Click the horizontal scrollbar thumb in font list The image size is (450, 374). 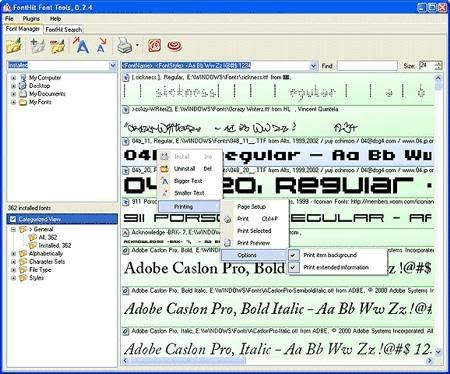click(187, 360)
